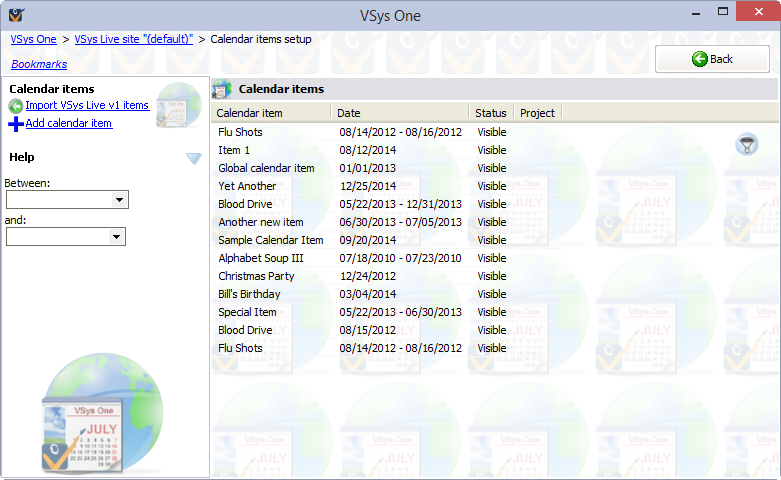This screenshot has height=480, width=781.
Task: Select the Christmas Party calendar row
Action: (256, 276)
